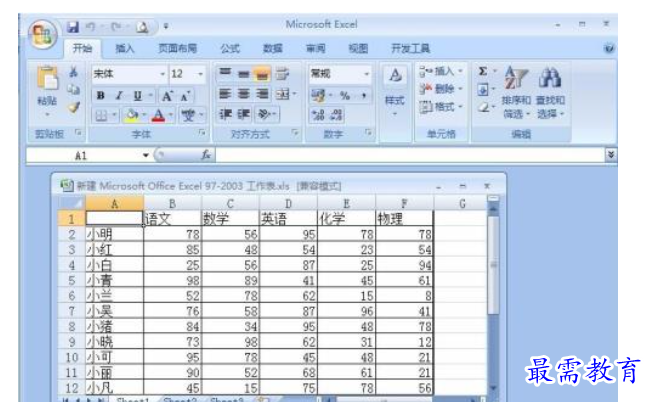Open print preview in quick access toolbar
The height and width of the screenshot is (402, 649).
point(142,27)
